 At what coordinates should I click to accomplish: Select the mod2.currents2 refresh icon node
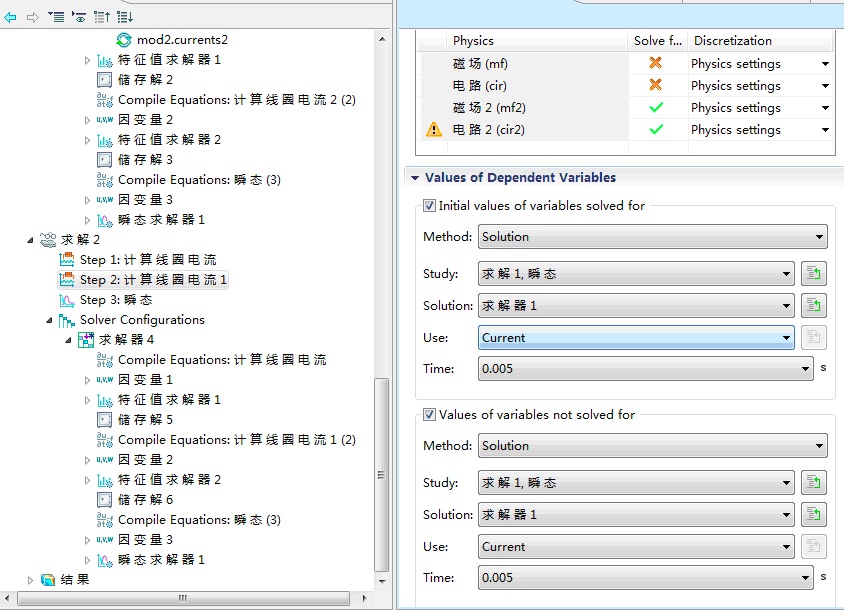tap(124, 40)
